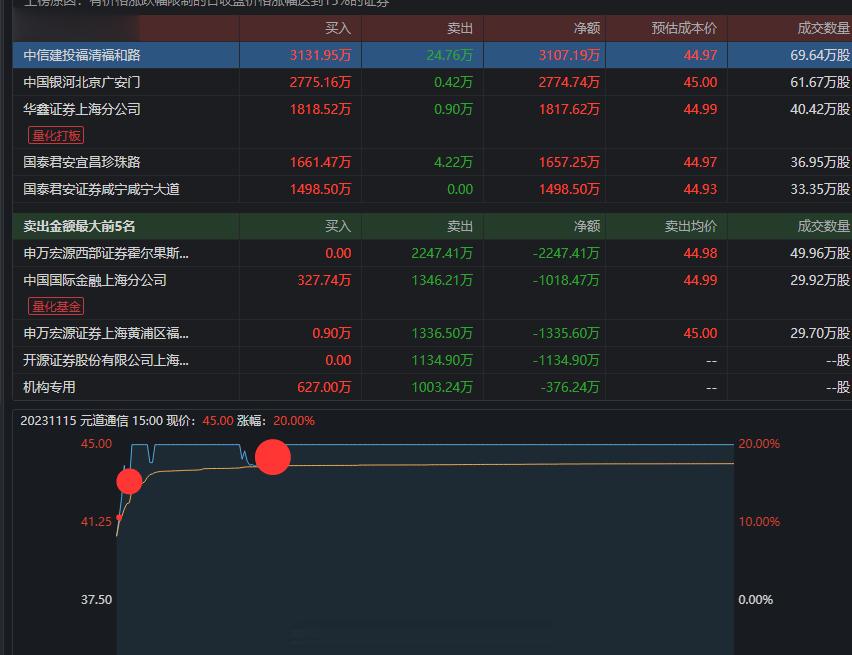
Task: Click the 69.64万股 volume cell
Action: 820,55
